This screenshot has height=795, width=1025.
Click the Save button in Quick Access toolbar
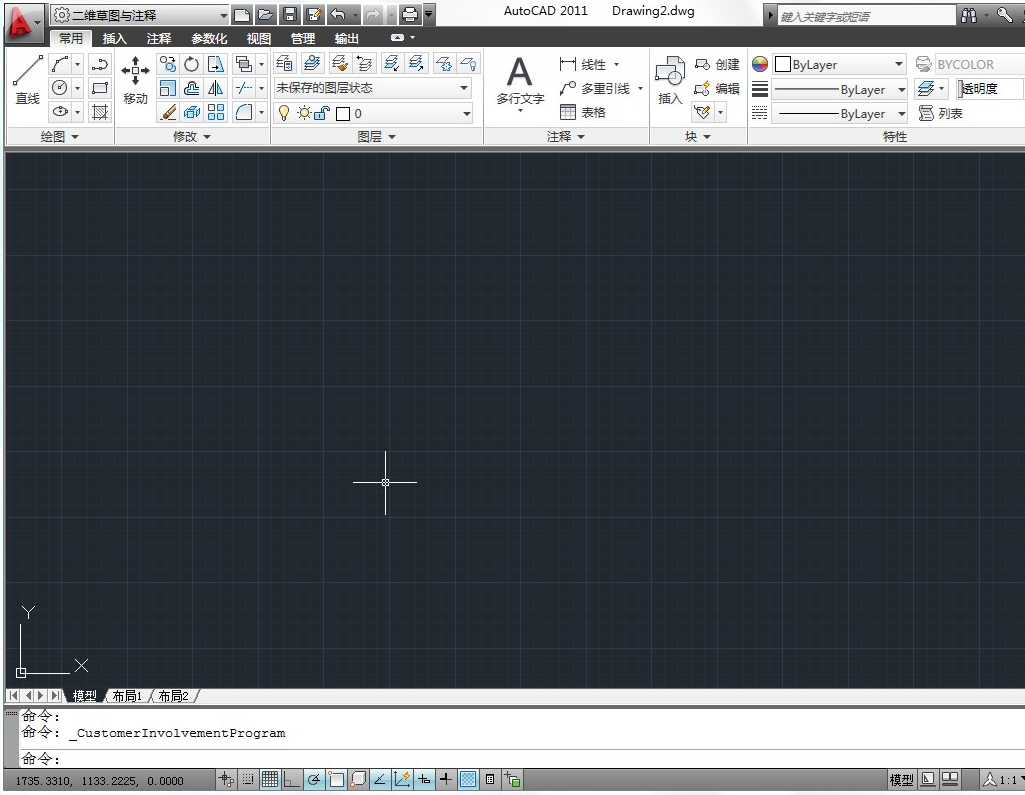[289, 14]
